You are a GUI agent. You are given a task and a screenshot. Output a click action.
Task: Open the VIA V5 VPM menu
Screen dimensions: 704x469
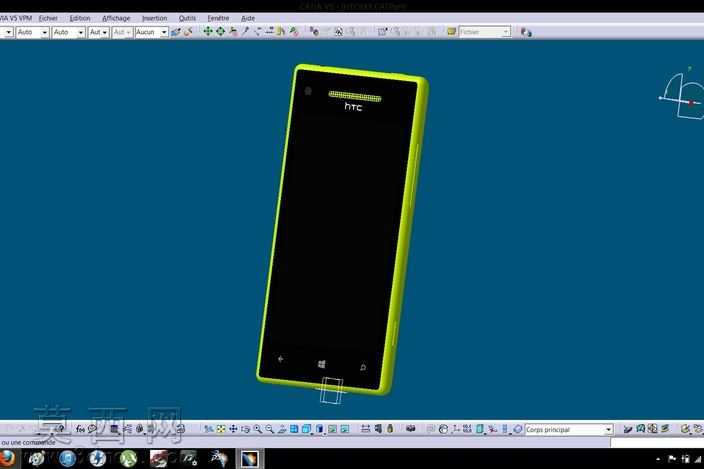pos(15,18)
